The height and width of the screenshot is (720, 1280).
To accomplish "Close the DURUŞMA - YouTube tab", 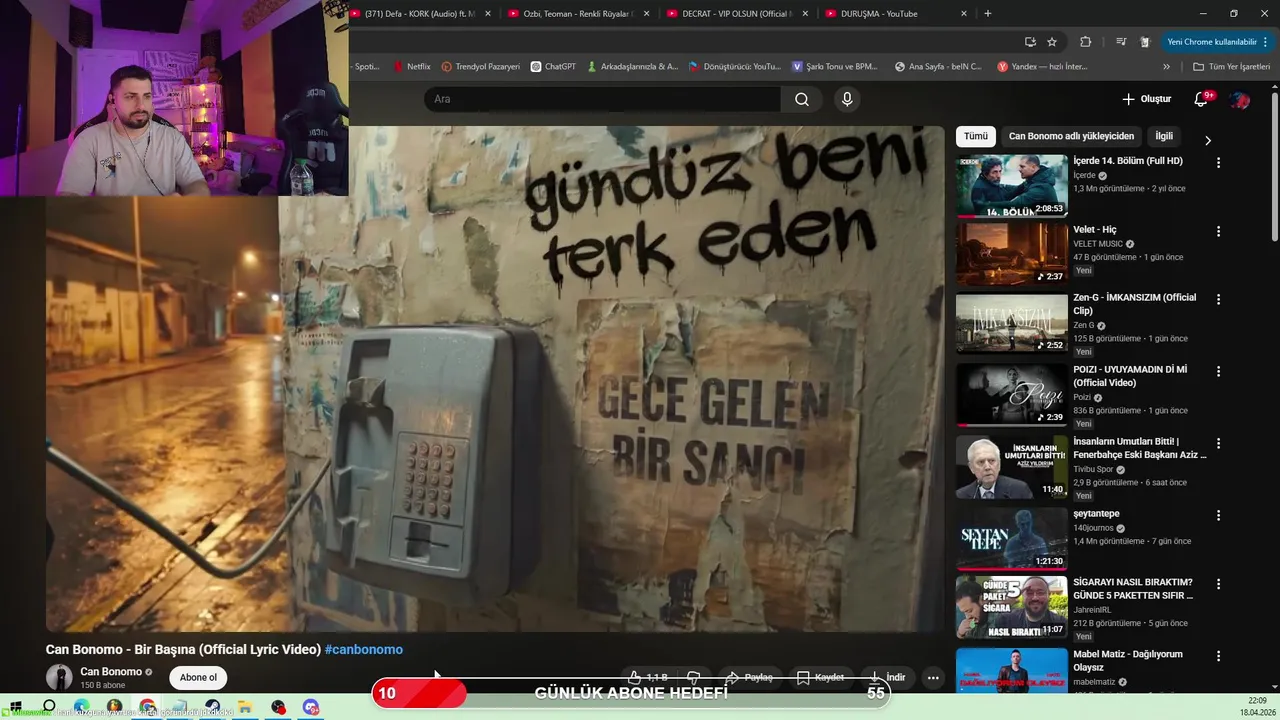I will [x=964, y=13].
